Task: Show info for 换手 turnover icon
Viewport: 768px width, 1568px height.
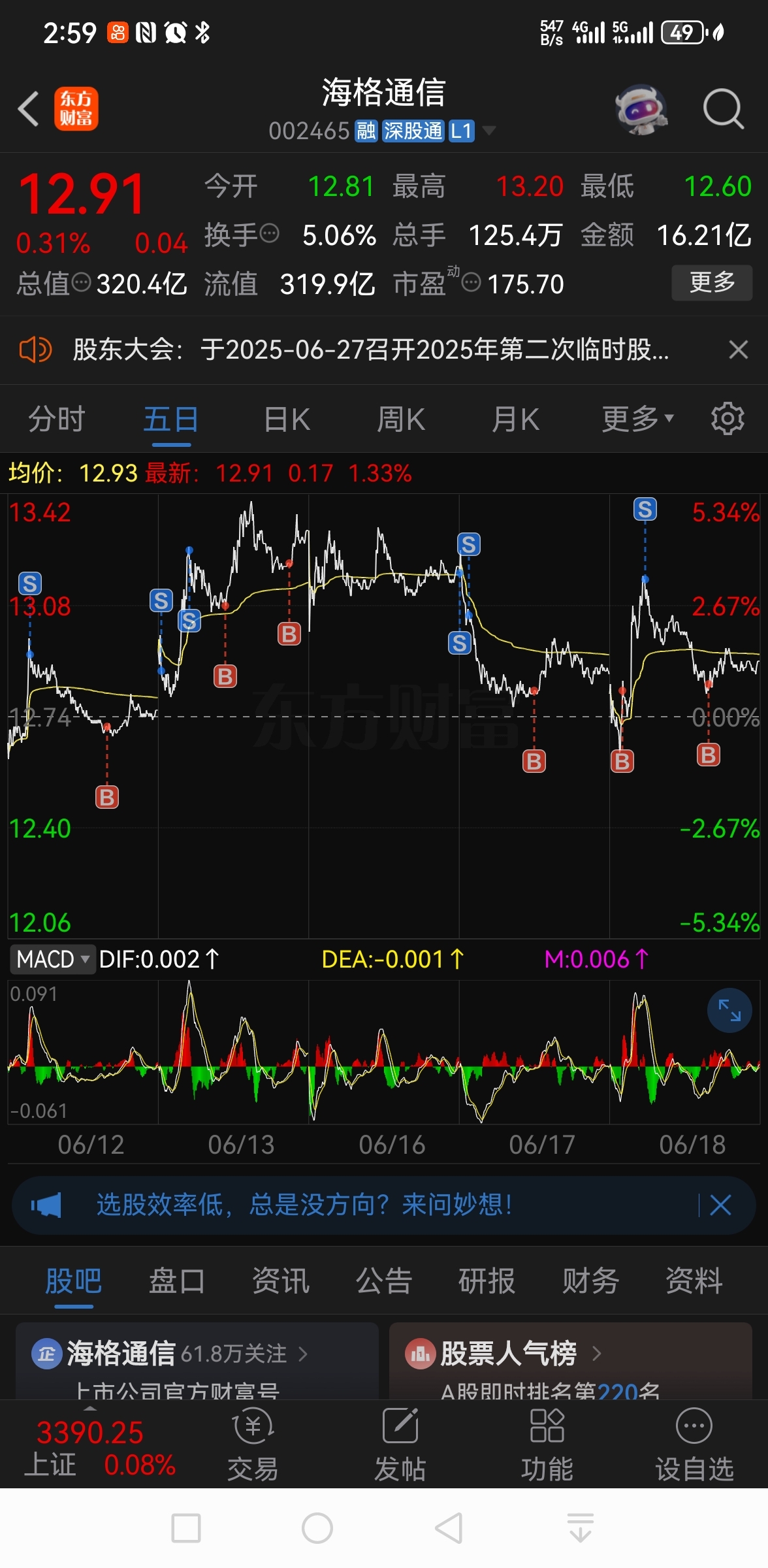Action: [269, 233]
